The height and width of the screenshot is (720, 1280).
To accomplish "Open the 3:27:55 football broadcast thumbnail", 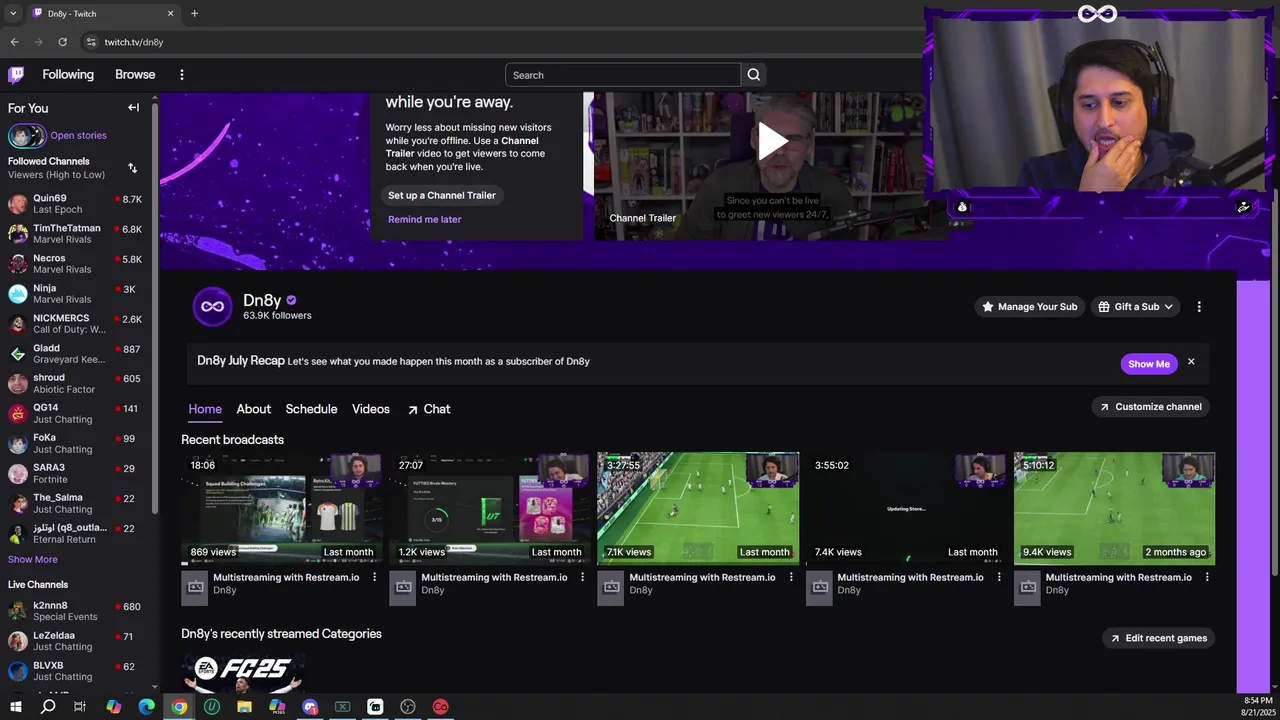I will pos(698,508).
